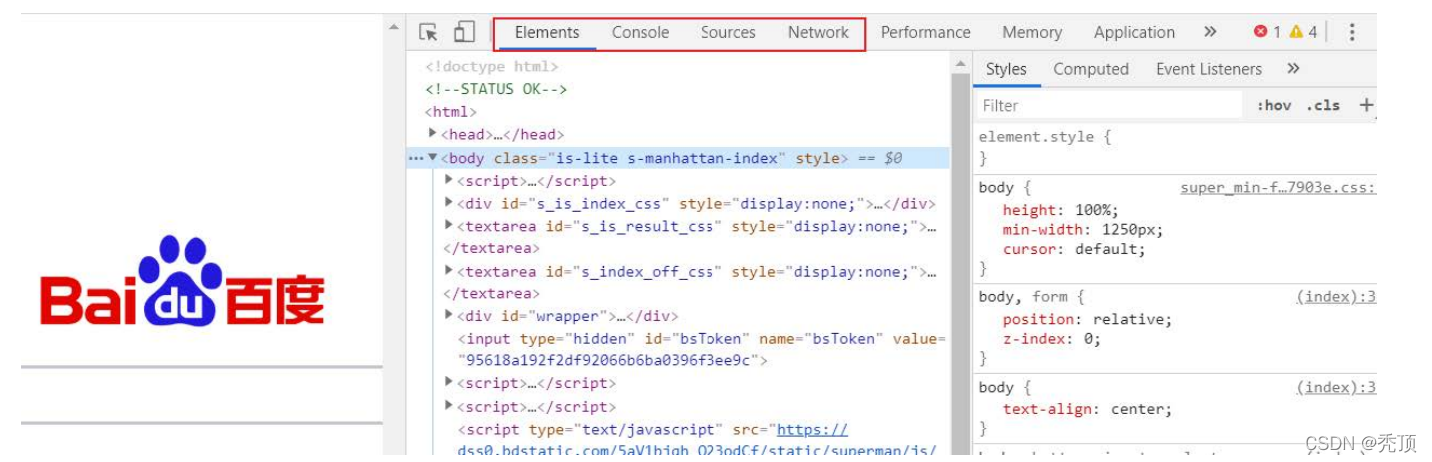Toggle the :hov element state panel

coord(1274,105)
